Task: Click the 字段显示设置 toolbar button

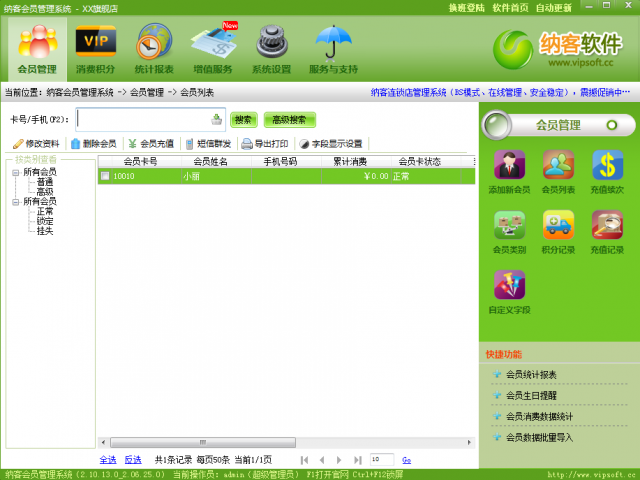Action: (331, 144)
